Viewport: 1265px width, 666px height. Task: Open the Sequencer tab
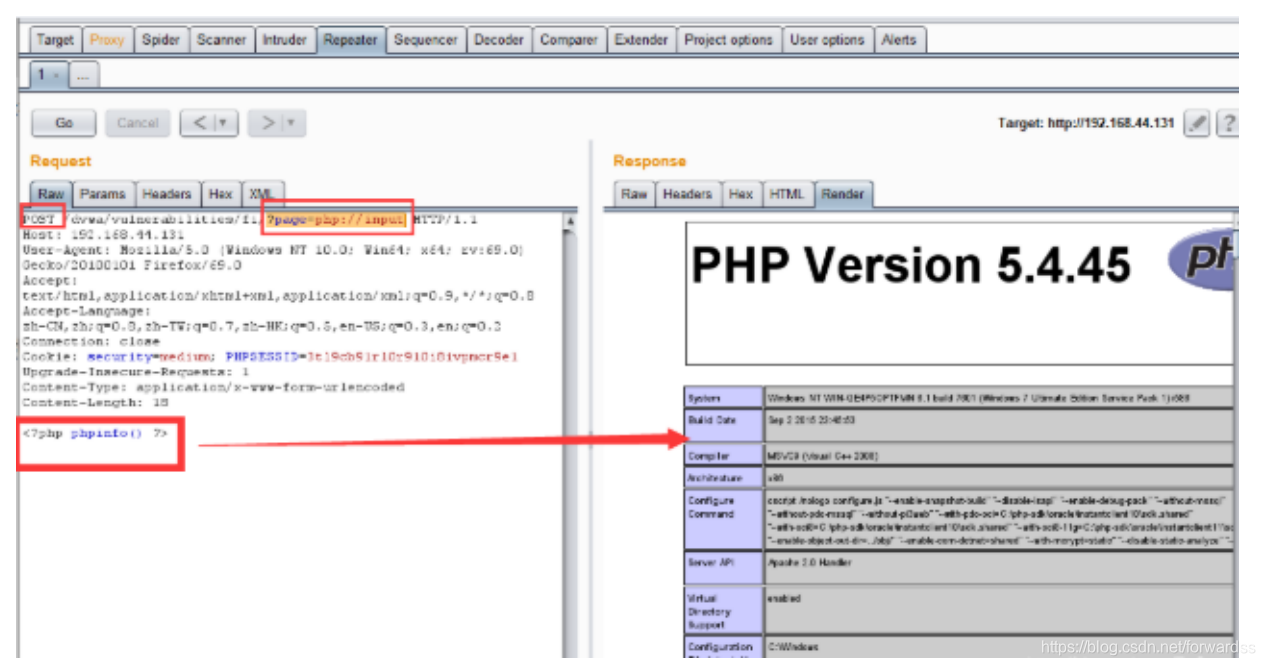coord(425,40)
